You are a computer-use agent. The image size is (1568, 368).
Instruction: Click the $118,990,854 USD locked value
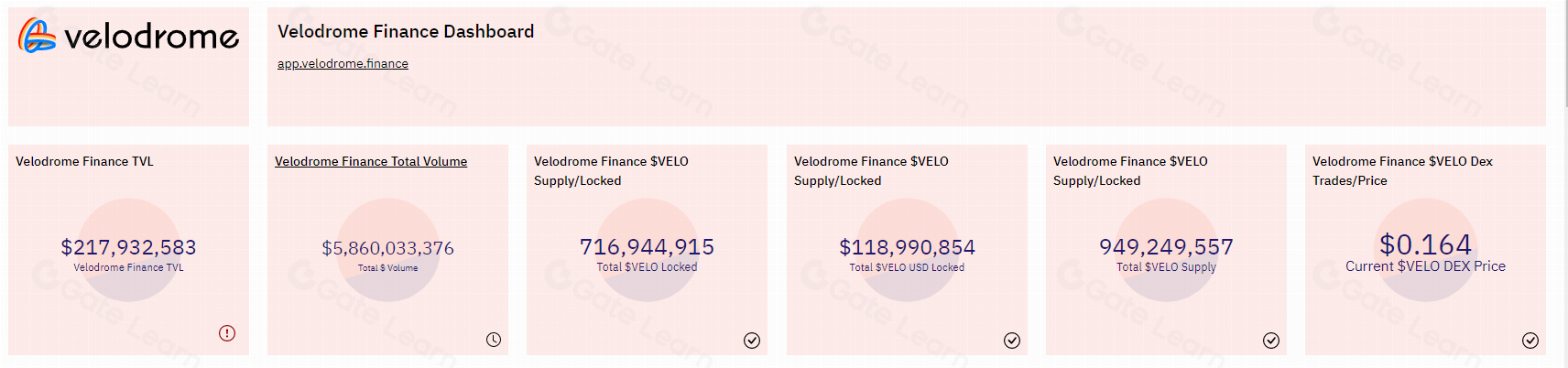907,247
